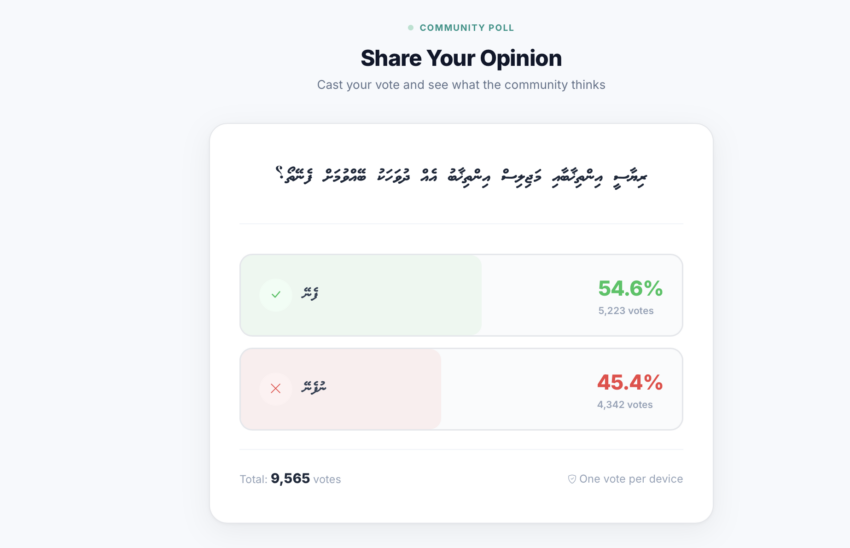
Task: Click the red progress fill of second option
Action: click(380, 412)
